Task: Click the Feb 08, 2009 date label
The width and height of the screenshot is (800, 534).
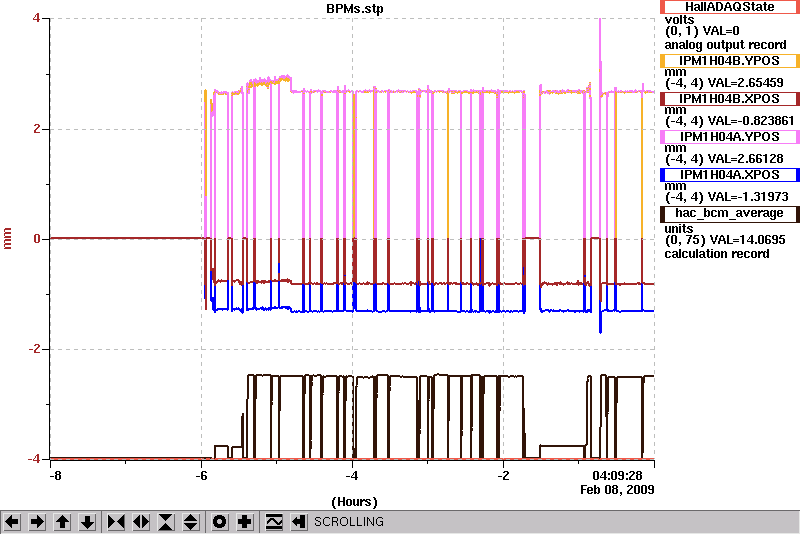Action: [x=617, y=490]
